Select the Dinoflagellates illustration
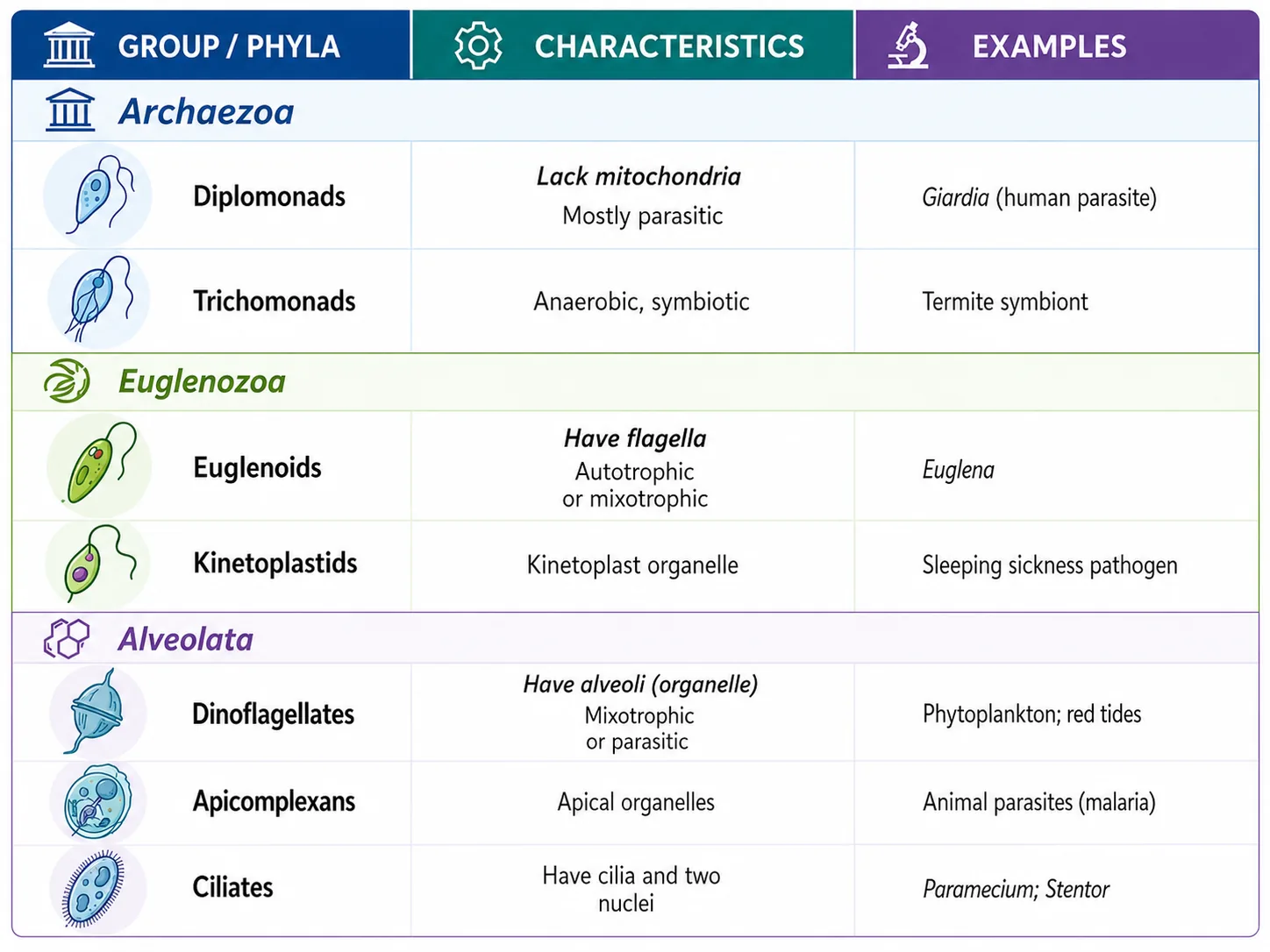 [x=96, y=712]
